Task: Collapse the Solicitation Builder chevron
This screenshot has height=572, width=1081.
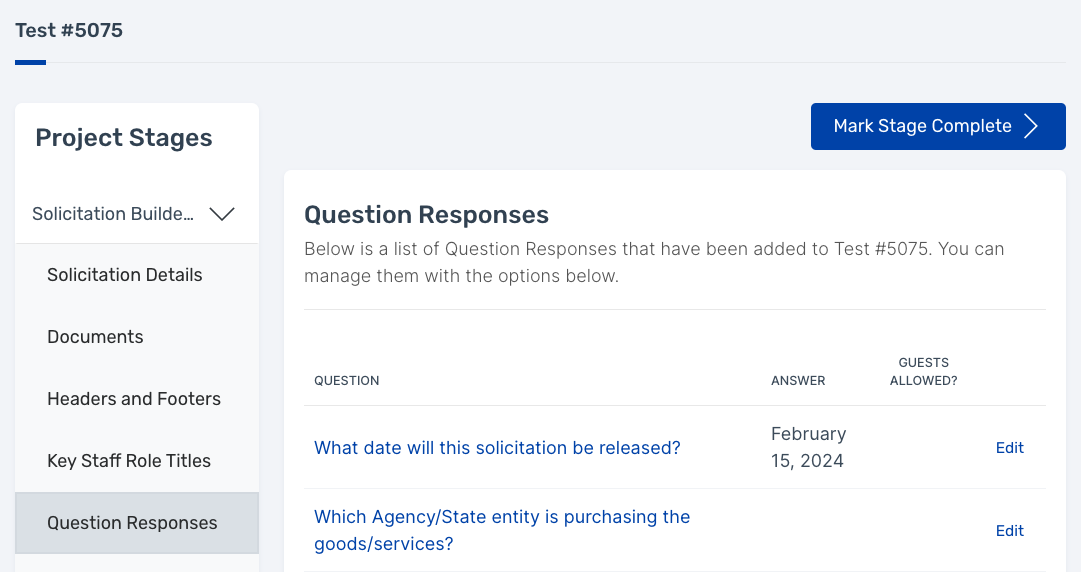Action: tap(222, 214)
